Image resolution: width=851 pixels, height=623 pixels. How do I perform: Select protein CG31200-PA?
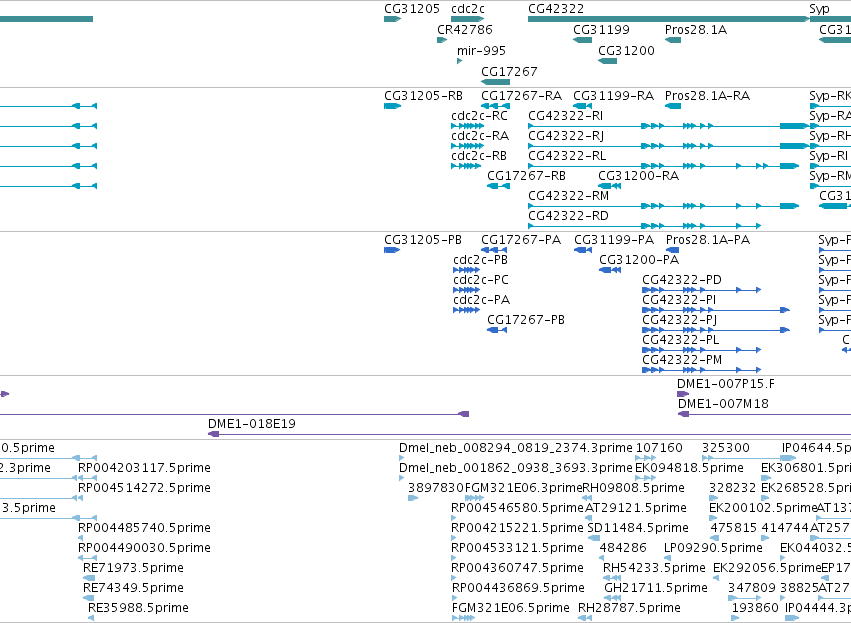tap(639, 260)
